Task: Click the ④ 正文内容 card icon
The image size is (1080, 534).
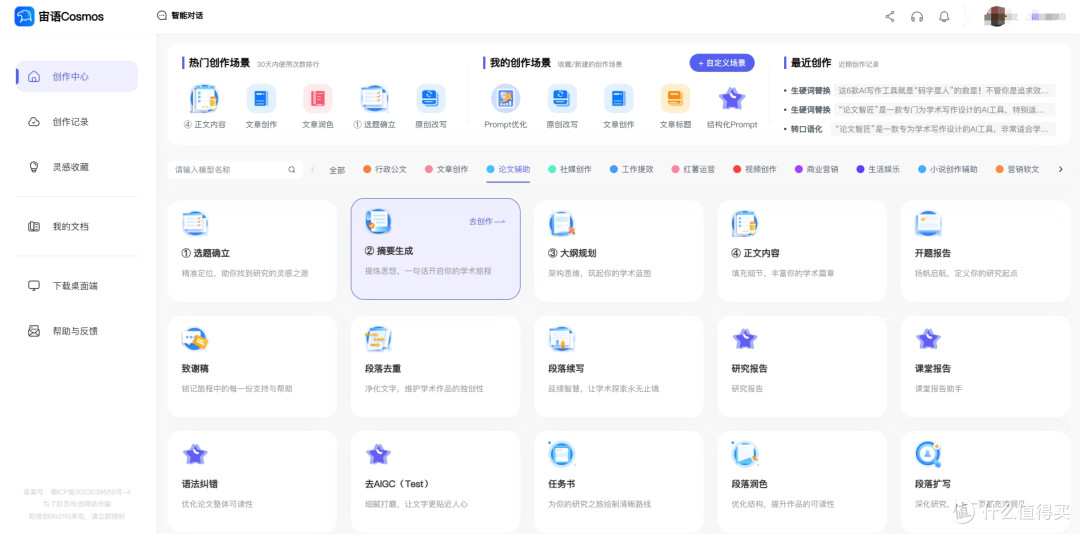Action: [x=745, y=224]
